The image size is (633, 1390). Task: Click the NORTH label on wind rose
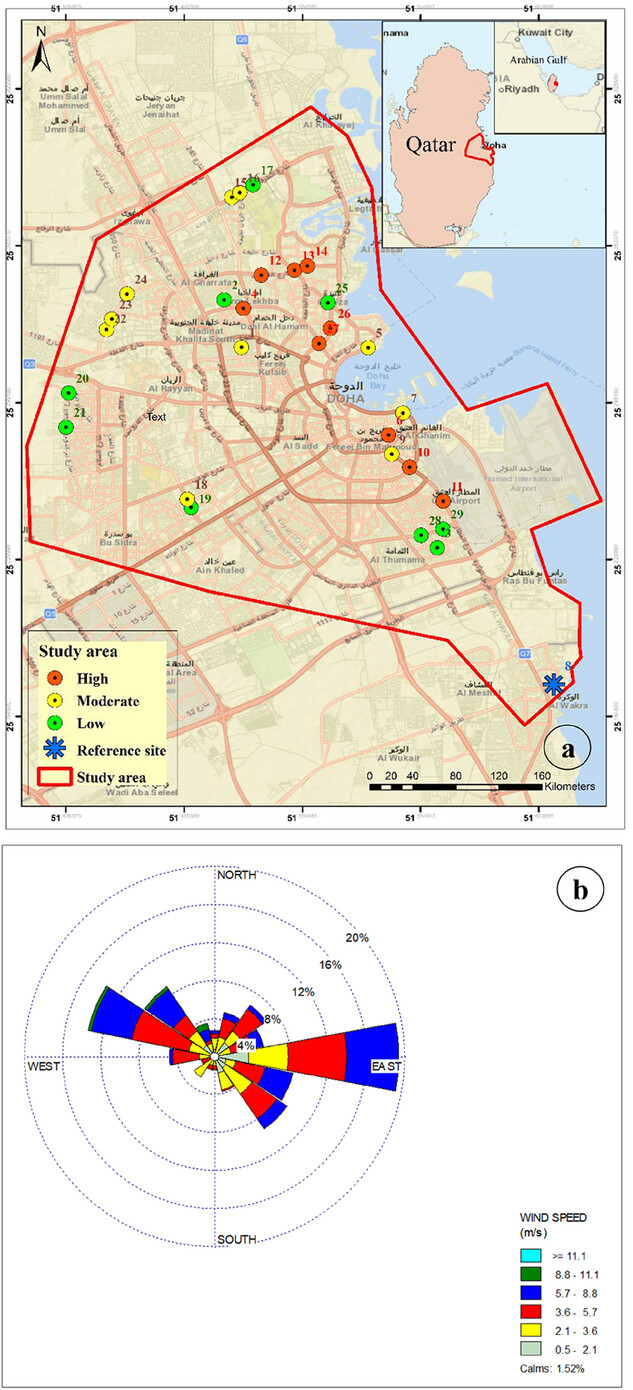(238, 874)
